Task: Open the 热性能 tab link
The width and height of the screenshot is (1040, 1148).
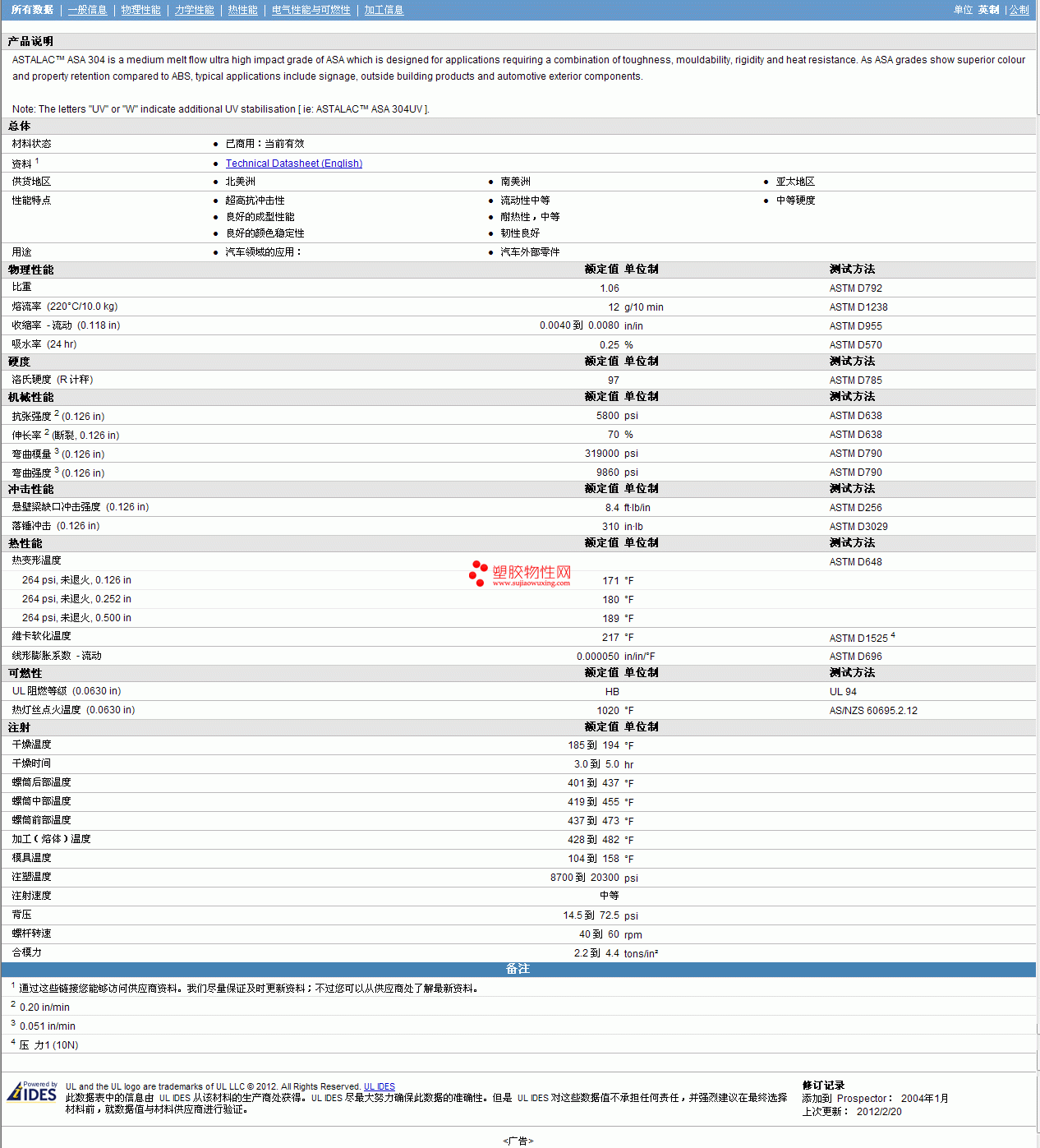Action: (x=242, y=10)
